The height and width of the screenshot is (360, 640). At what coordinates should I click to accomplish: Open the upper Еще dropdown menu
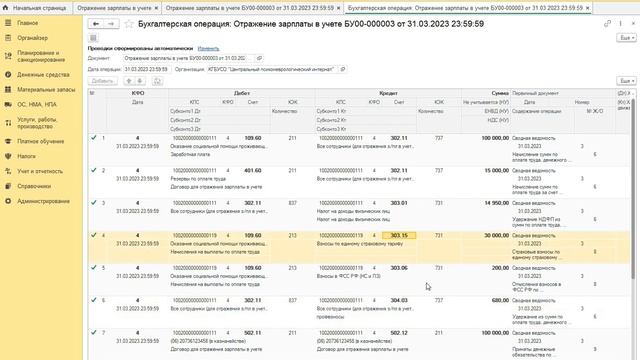(626, 38)
